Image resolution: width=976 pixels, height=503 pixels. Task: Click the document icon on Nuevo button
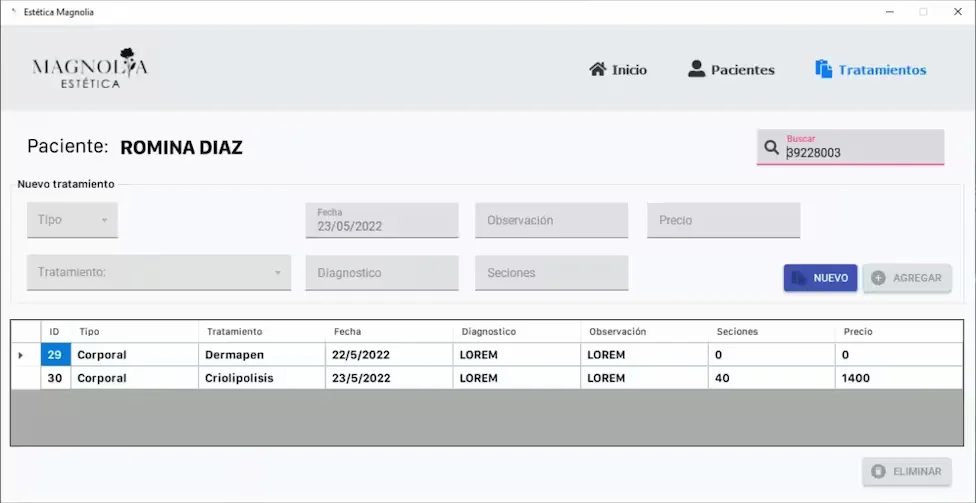(x=799, y=278)
